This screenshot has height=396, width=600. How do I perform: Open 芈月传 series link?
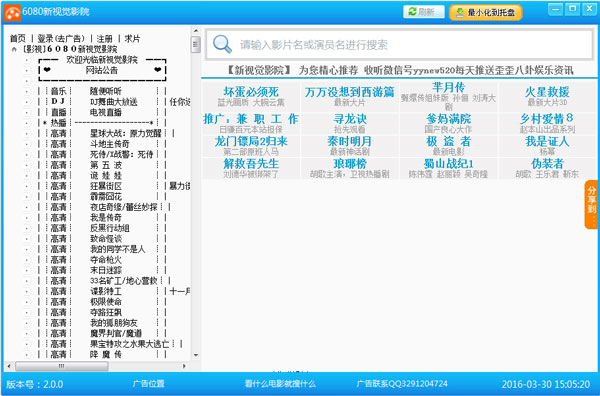(x=448, y=87)
